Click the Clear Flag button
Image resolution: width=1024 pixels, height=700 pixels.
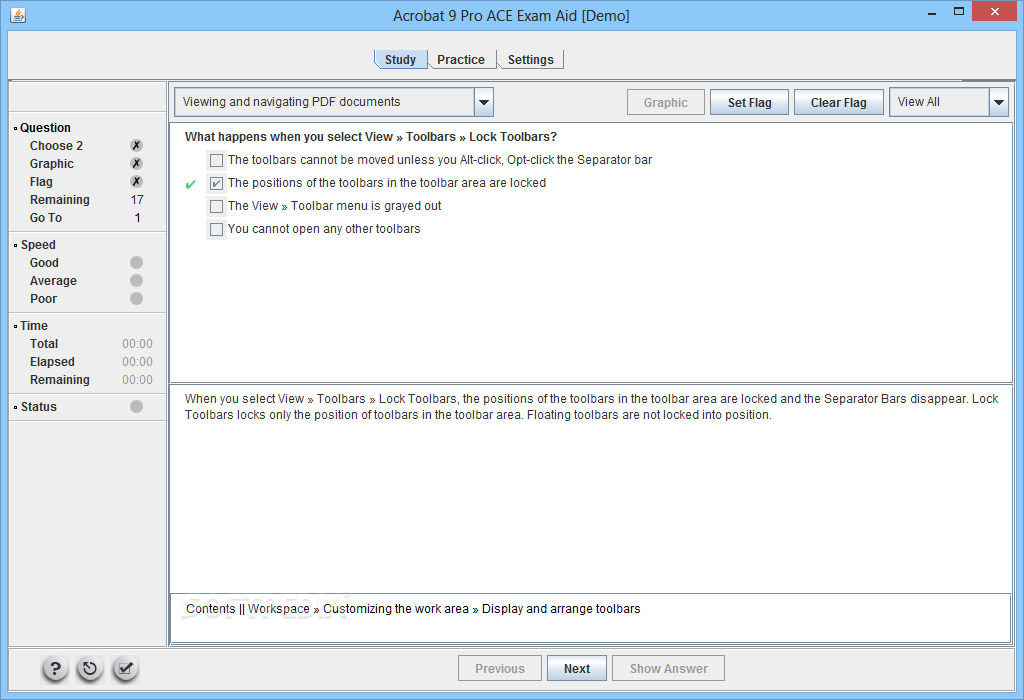(x=839, y=103)
